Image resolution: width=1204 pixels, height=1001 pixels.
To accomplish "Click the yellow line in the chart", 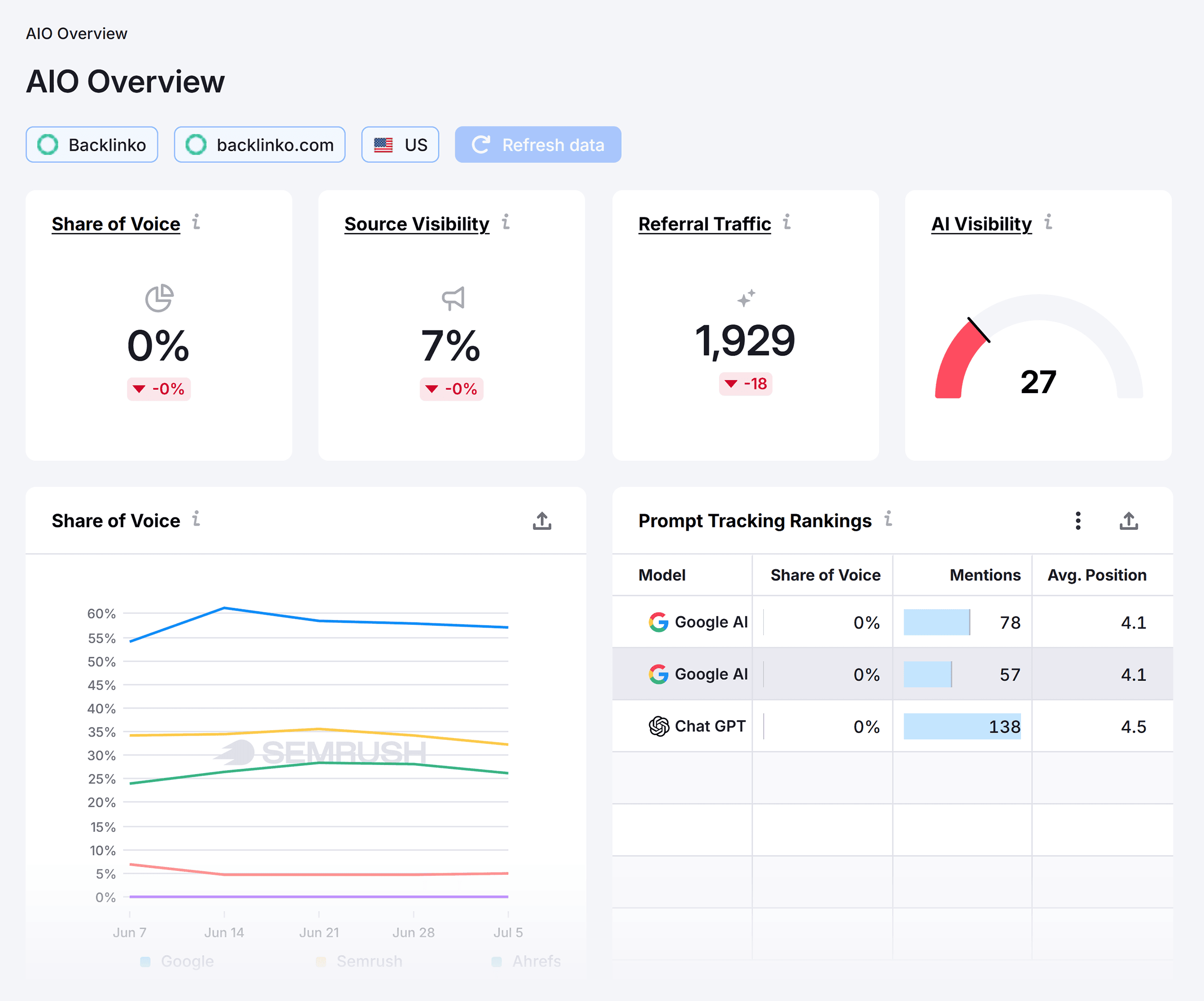I will [319, 729].
